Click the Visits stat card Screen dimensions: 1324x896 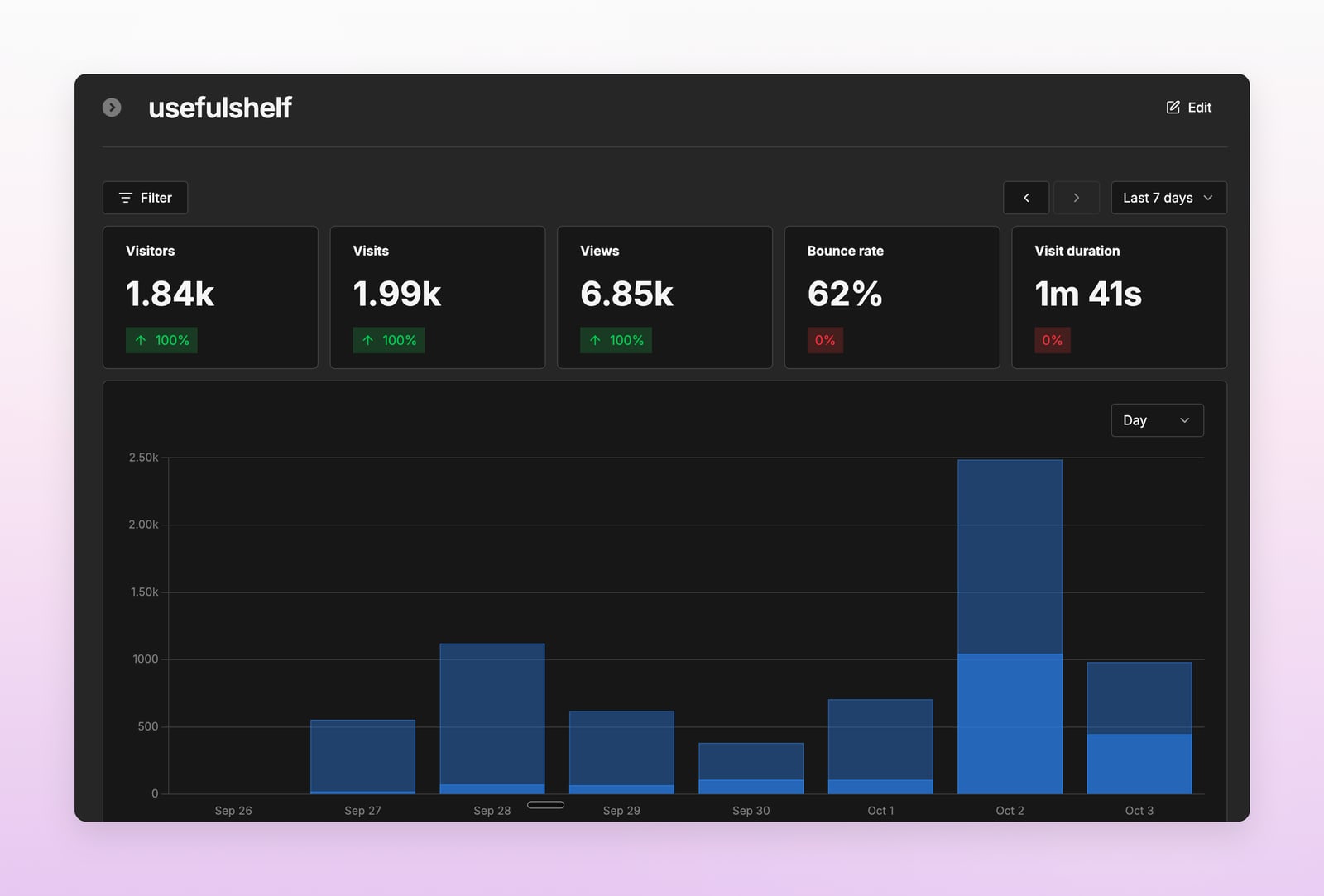tap(438, 297)
